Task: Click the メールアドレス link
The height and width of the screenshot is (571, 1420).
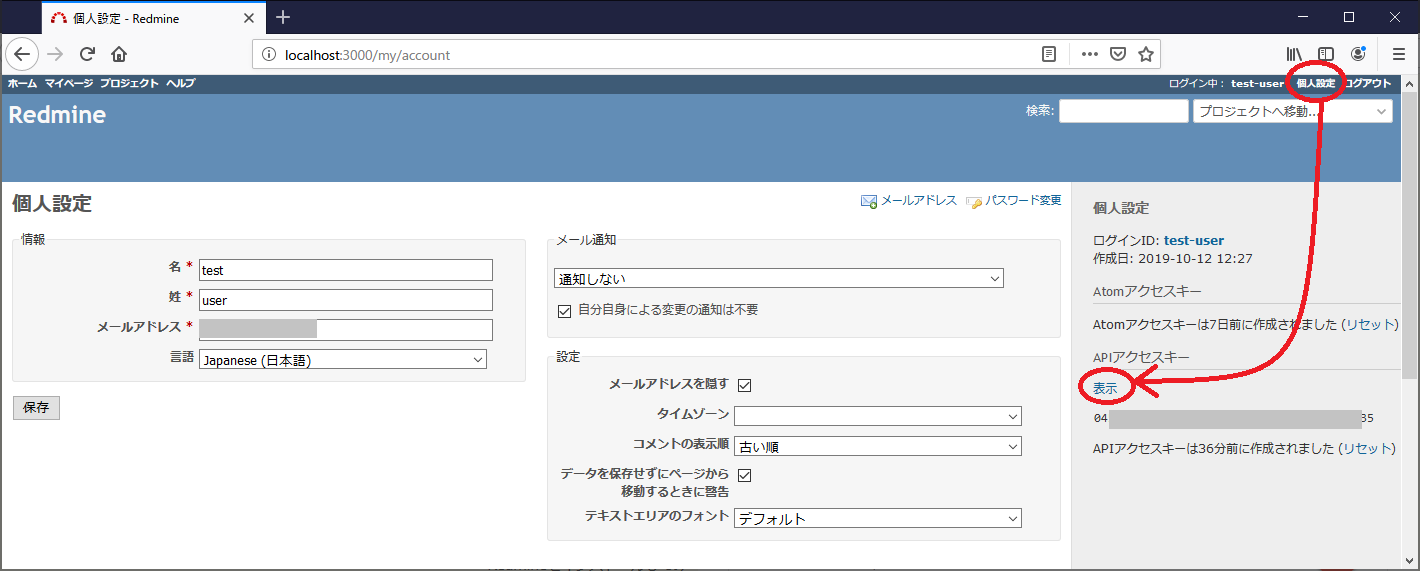Action: click(918, 201)
